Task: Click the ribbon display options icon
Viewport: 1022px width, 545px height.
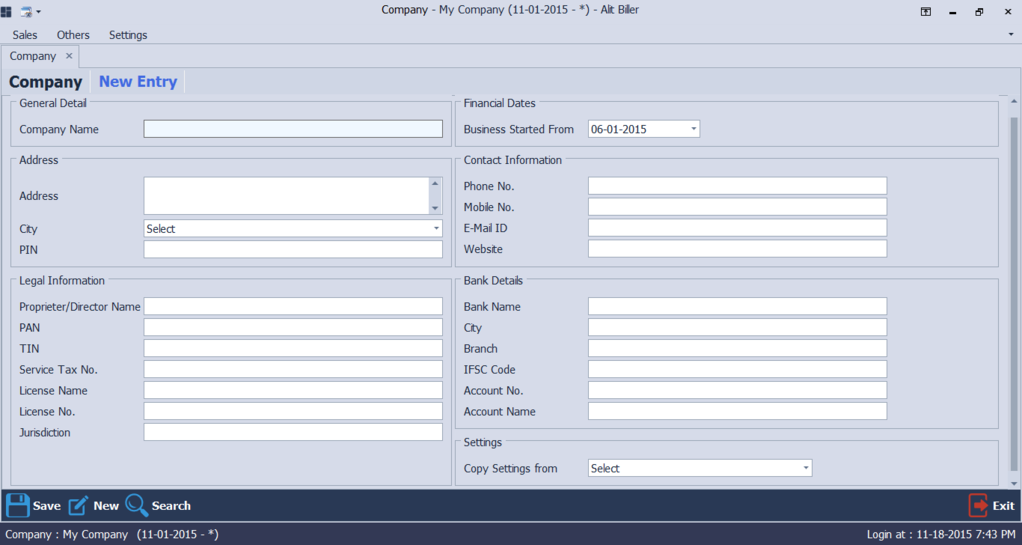Action: click(926, 11)
